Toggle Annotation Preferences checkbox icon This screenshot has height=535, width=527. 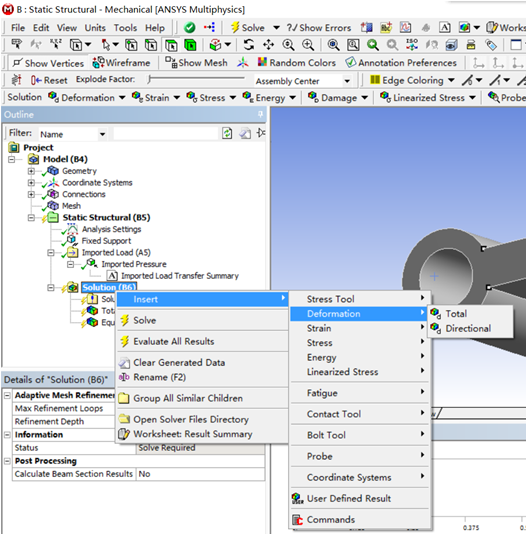[x=350, y=62]
